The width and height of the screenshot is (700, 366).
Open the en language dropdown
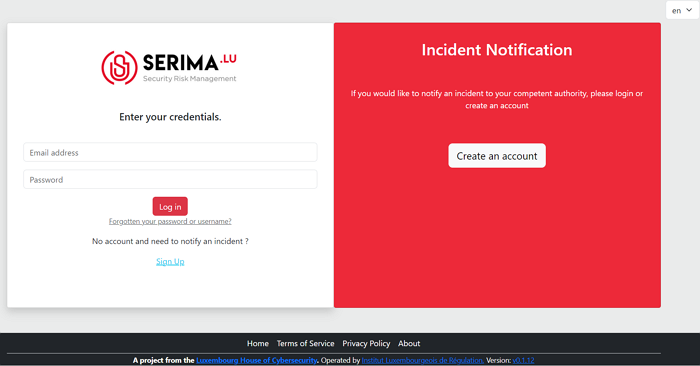[682, 10]
